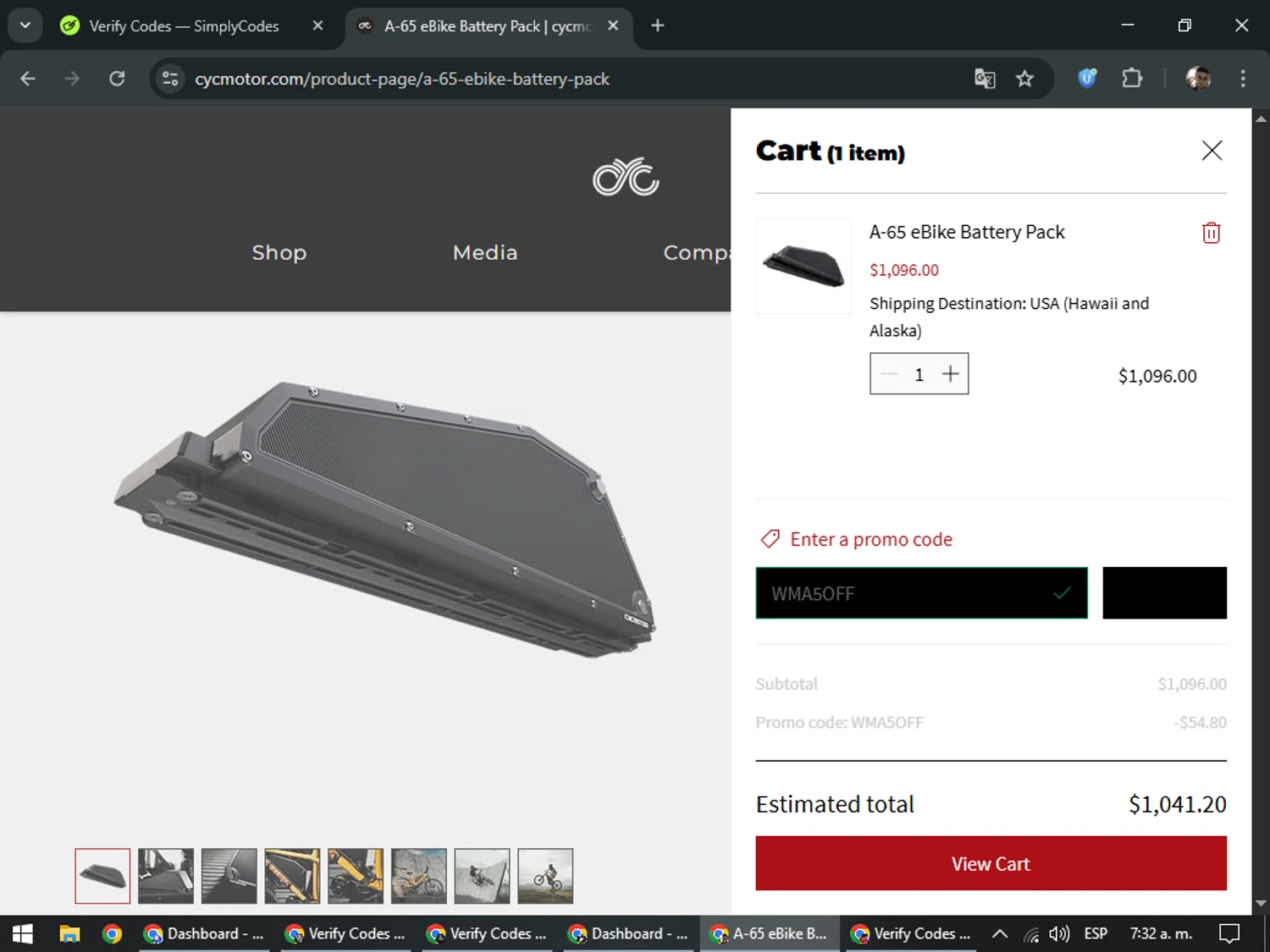This screenshot has height=952, width=1270.
Task: Expand the tab search dropdown
Action: pyautogui.click(x=25, y=25)
